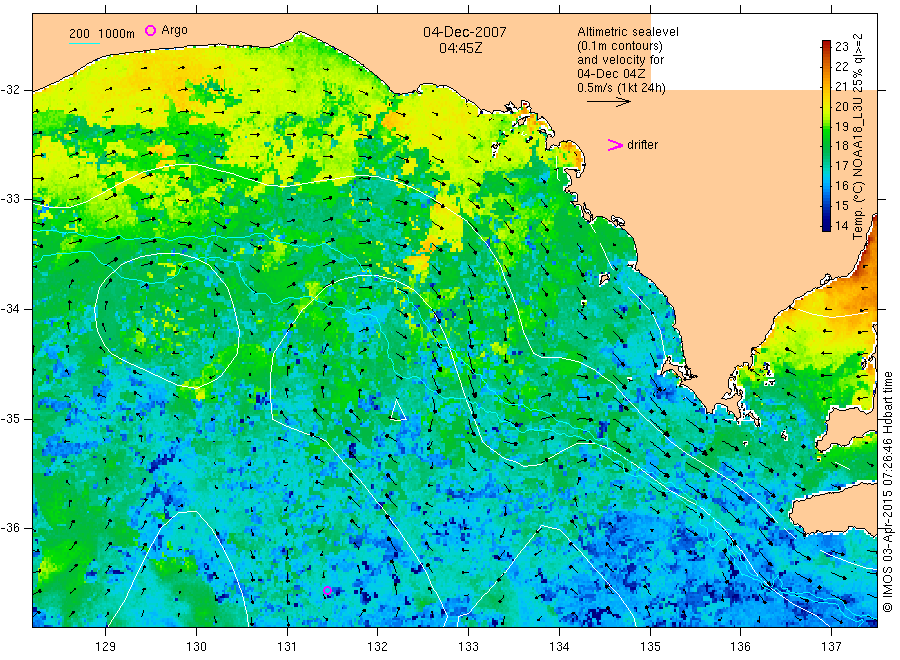The image size is (900, 660).
Task: Click the longitude label '133'
Action: point(468,647)
